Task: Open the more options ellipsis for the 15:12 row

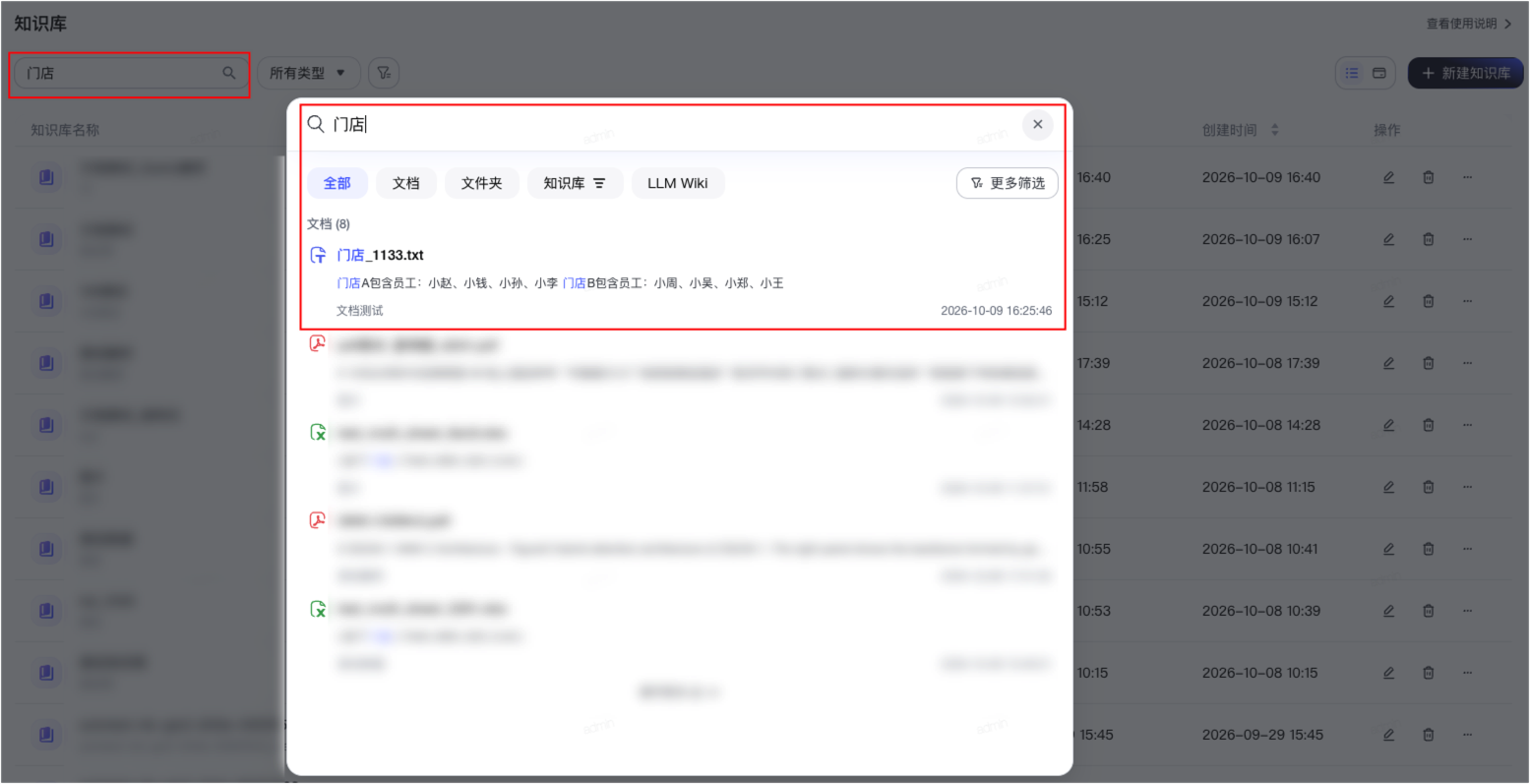Action: coord(1467,301)
